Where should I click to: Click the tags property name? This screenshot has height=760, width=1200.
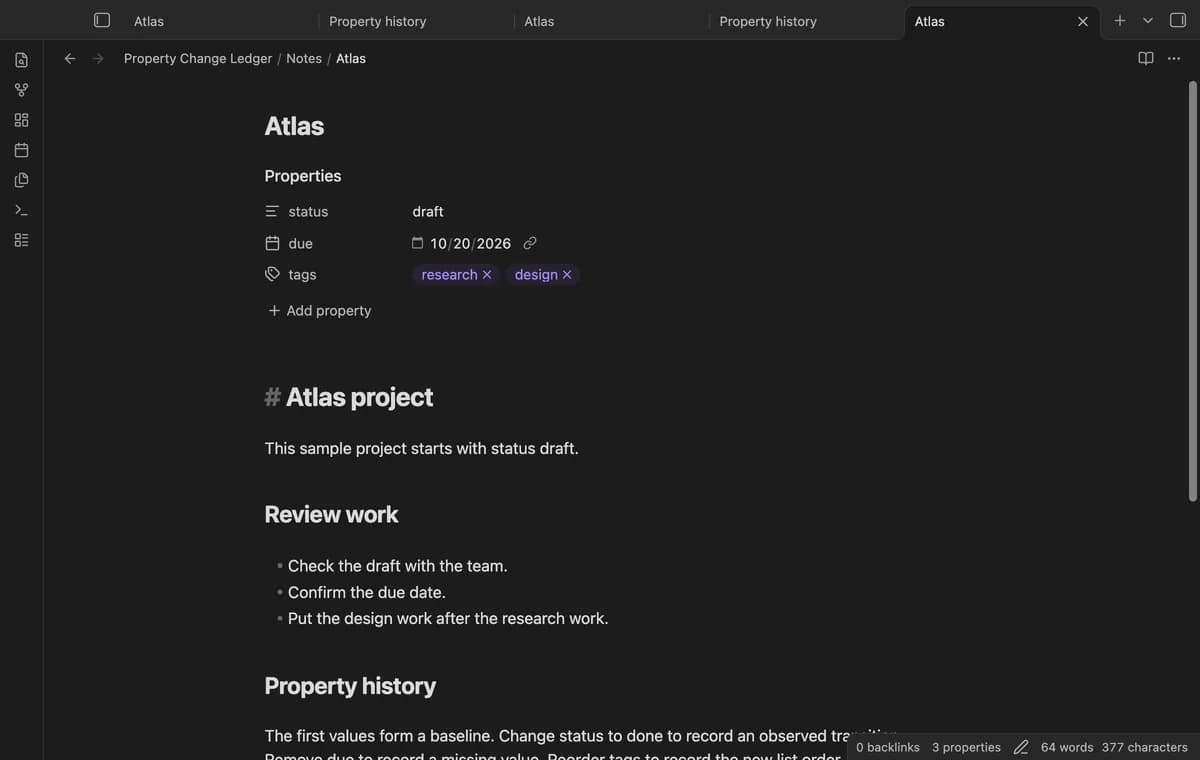[x=302, y=274]
